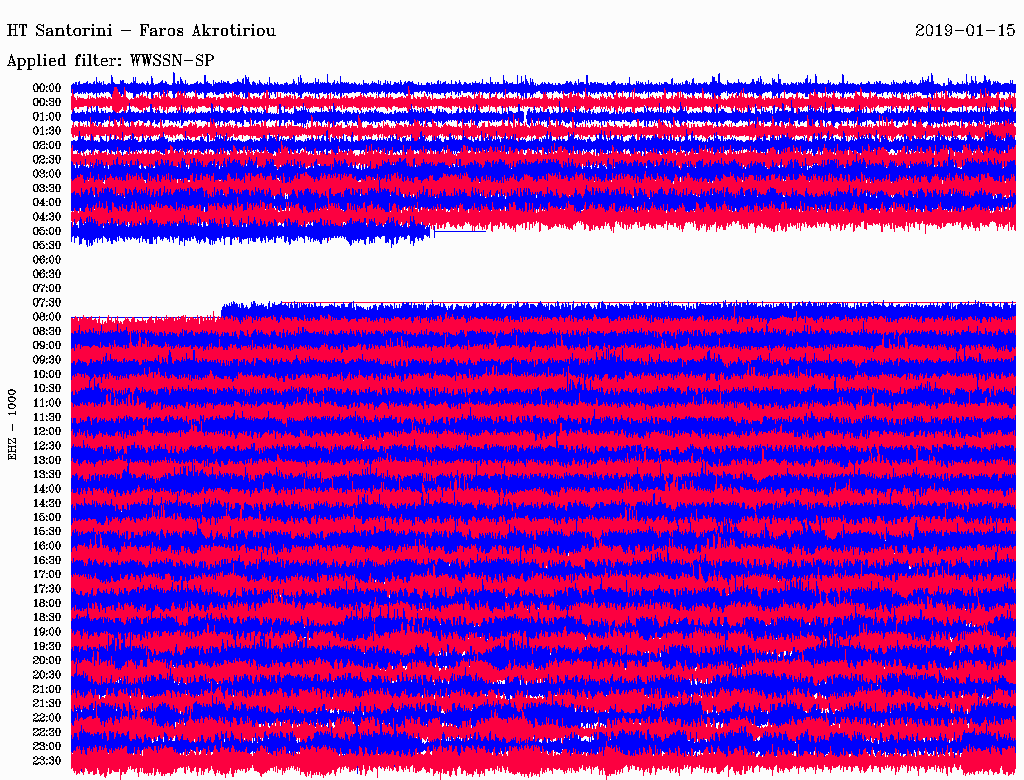
Task: Select the 19:00 time label
Action: pos(47,632)
